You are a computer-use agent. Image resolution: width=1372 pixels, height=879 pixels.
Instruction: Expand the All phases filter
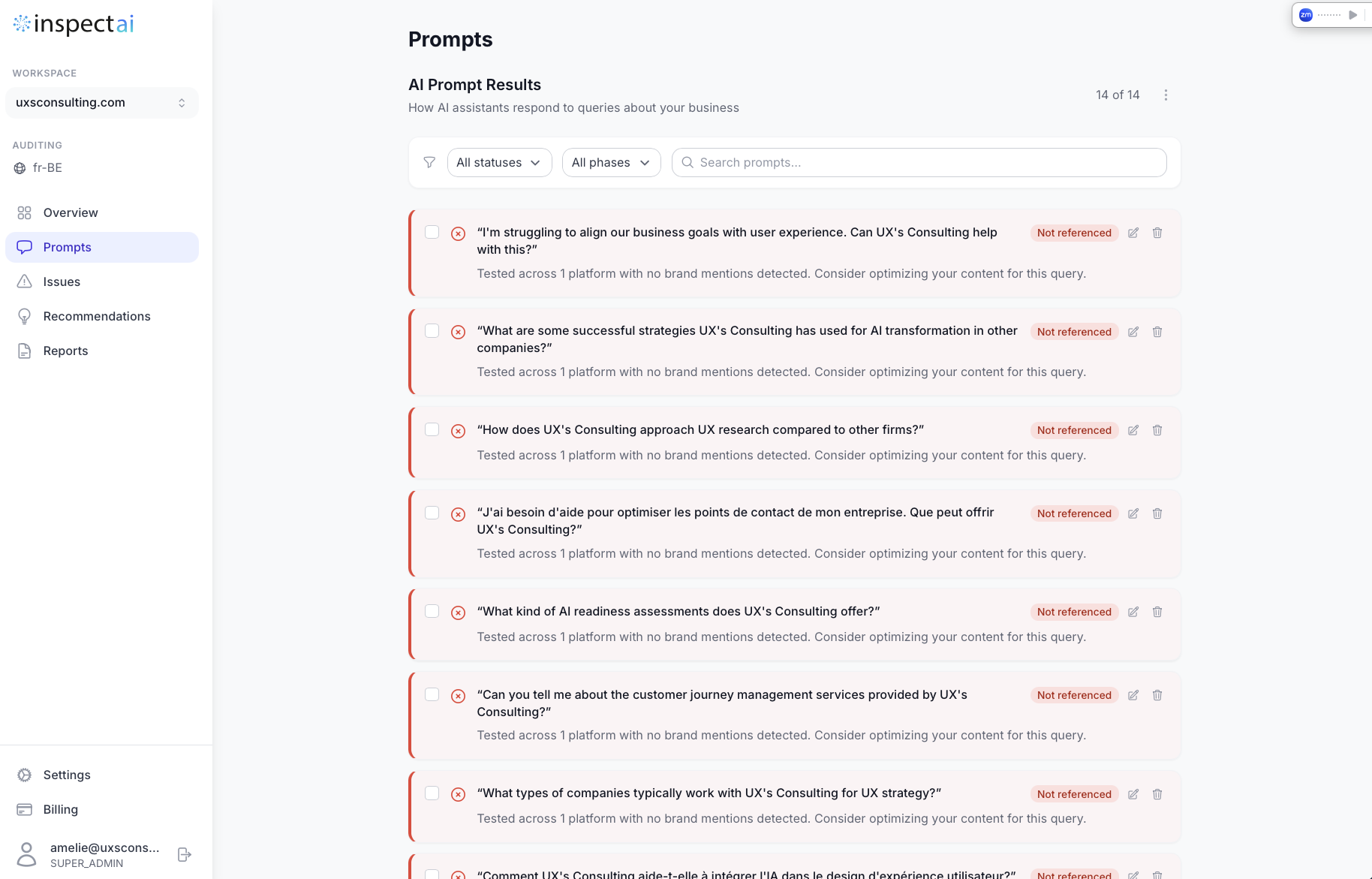611,162
